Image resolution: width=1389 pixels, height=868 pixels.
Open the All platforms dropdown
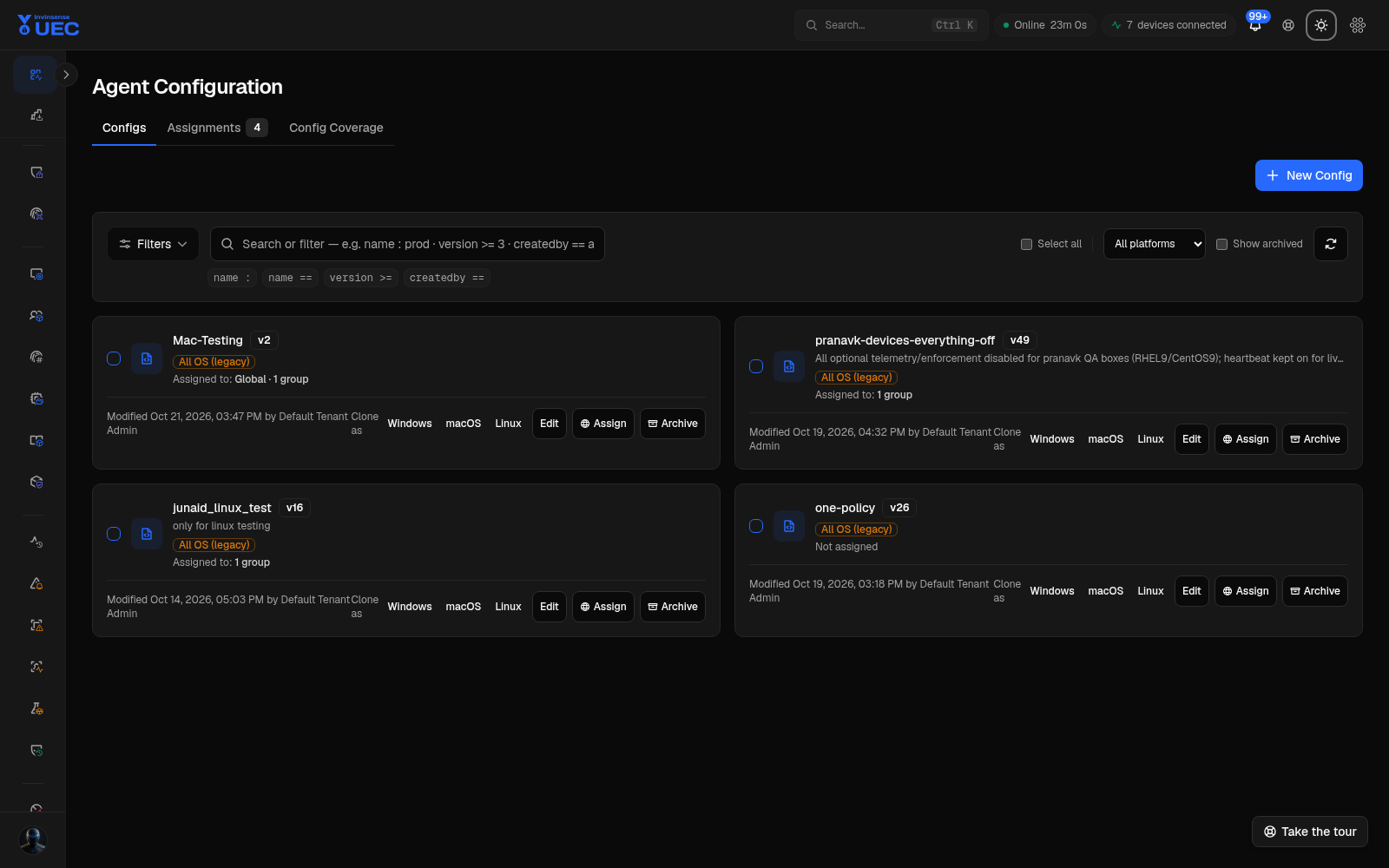coord(1154,244)
